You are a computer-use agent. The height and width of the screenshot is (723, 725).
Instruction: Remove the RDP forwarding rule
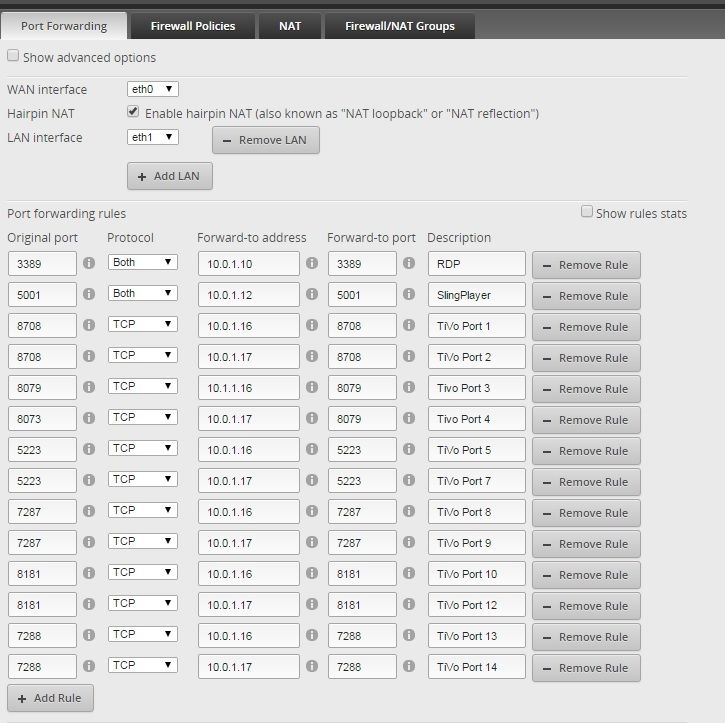point(586,265)
